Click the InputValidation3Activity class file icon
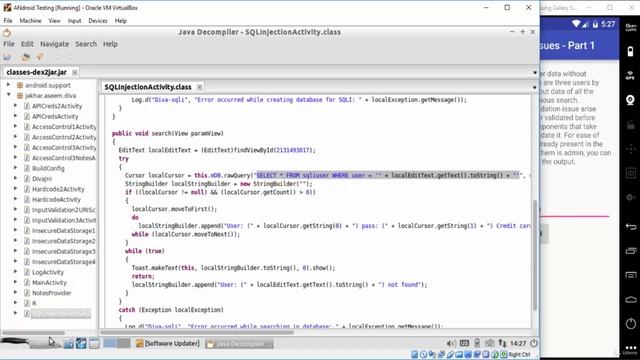This screenshot has height=360, width=640. click(27, 220)
